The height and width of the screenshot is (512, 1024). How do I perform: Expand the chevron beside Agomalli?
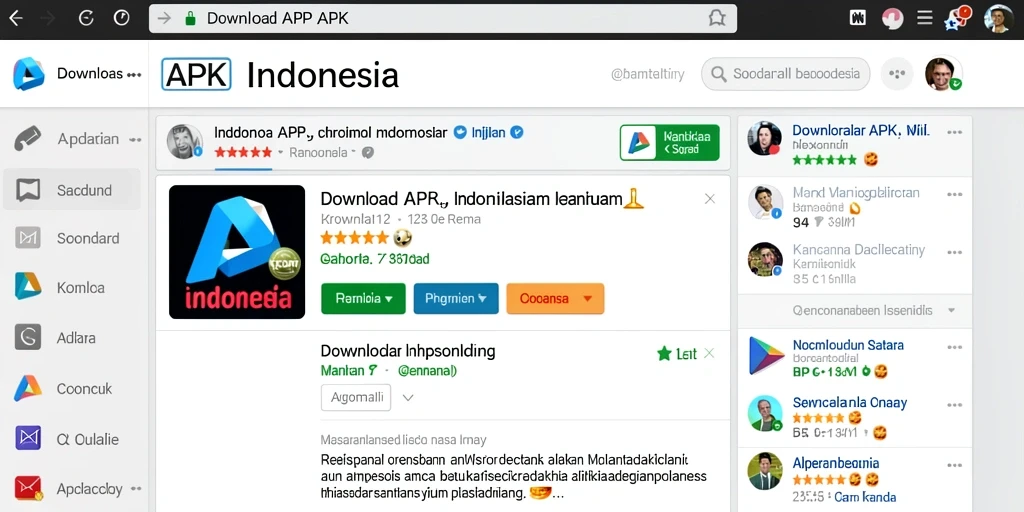[408, 397]
